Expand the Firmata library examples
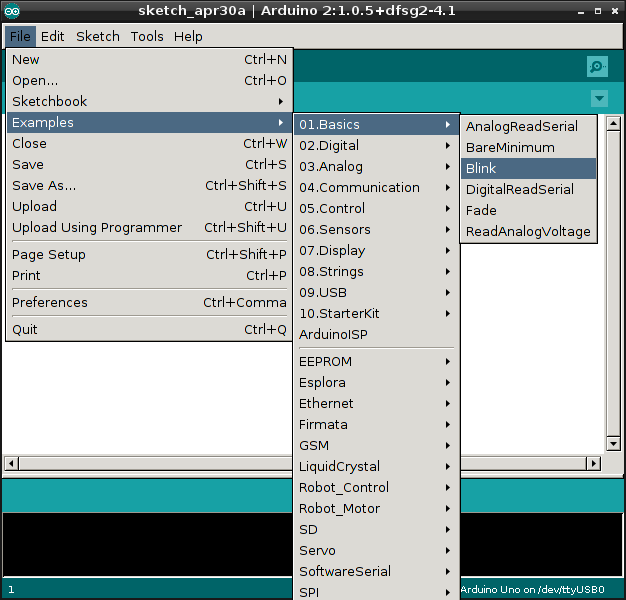The height and width of the screenshot is (600, 626). pos(376,424)
